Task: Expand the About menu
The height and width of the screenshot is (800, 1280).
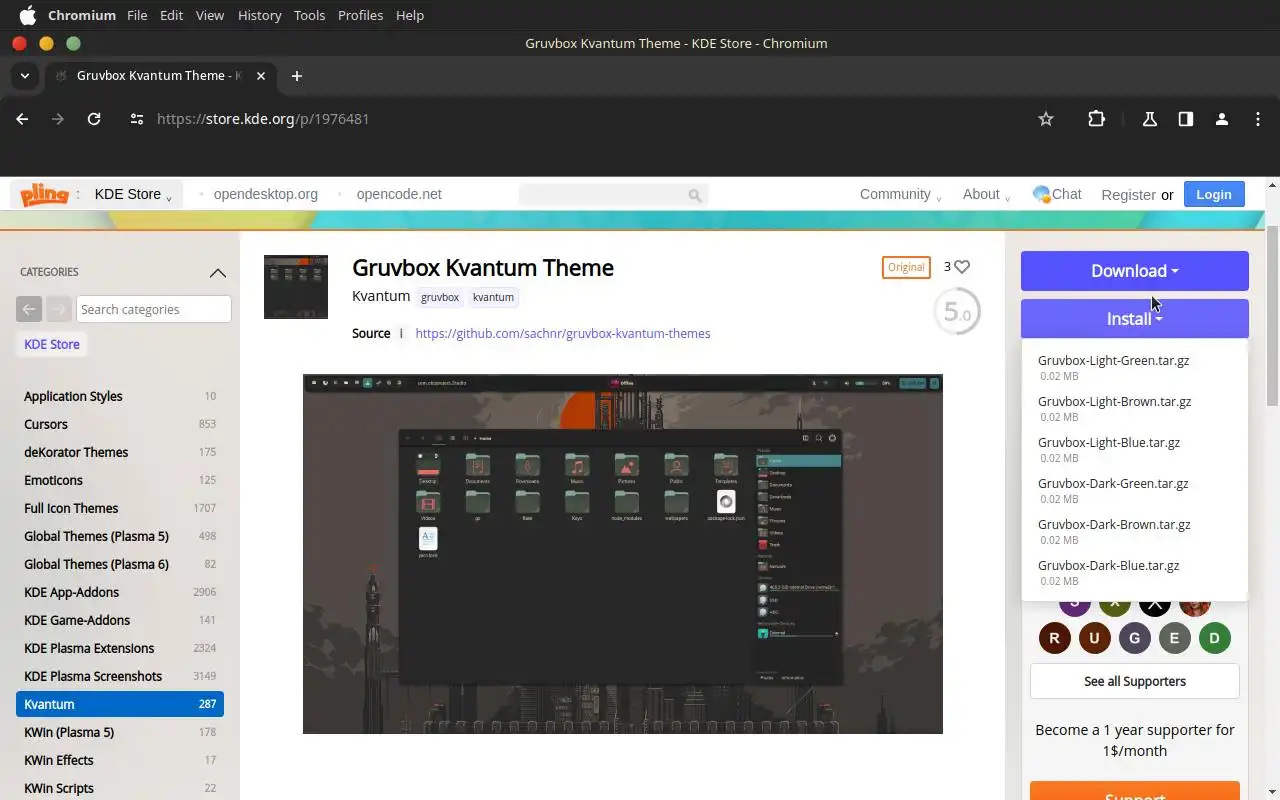Action: coord(986,194)
